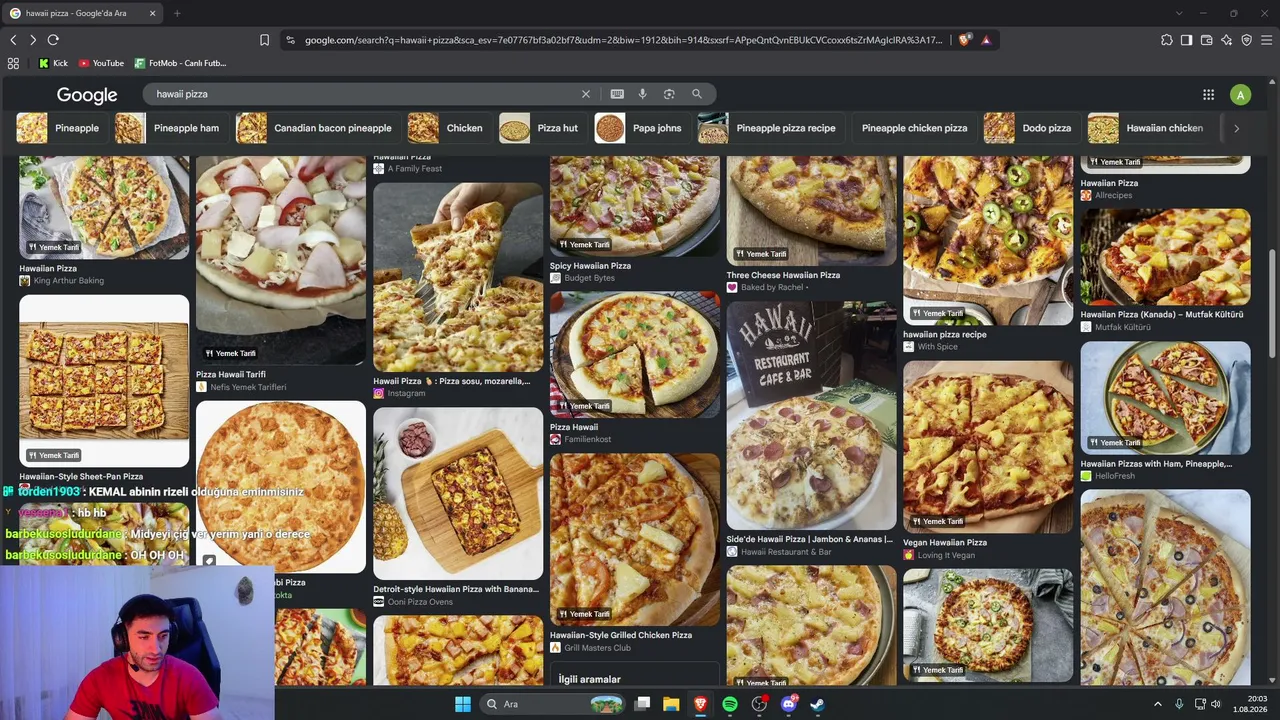Open the browser extensions puzzle icon
Screen dimensions: 1280x720
point(1167,40)
